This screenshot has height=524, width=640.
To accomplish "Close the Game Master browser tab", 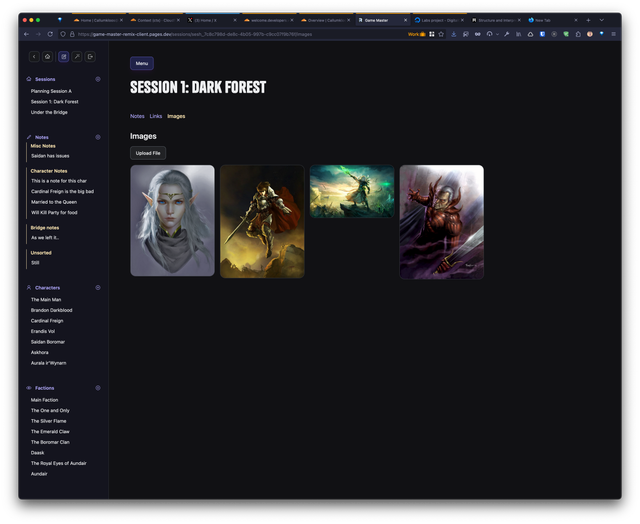I will pyautogui.click(x=405, y=20).
